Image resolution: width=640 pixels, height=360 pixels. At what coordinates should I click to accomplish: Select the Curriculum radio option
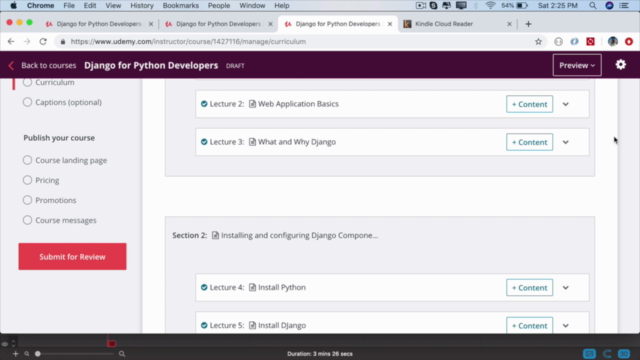pos(27,82)
